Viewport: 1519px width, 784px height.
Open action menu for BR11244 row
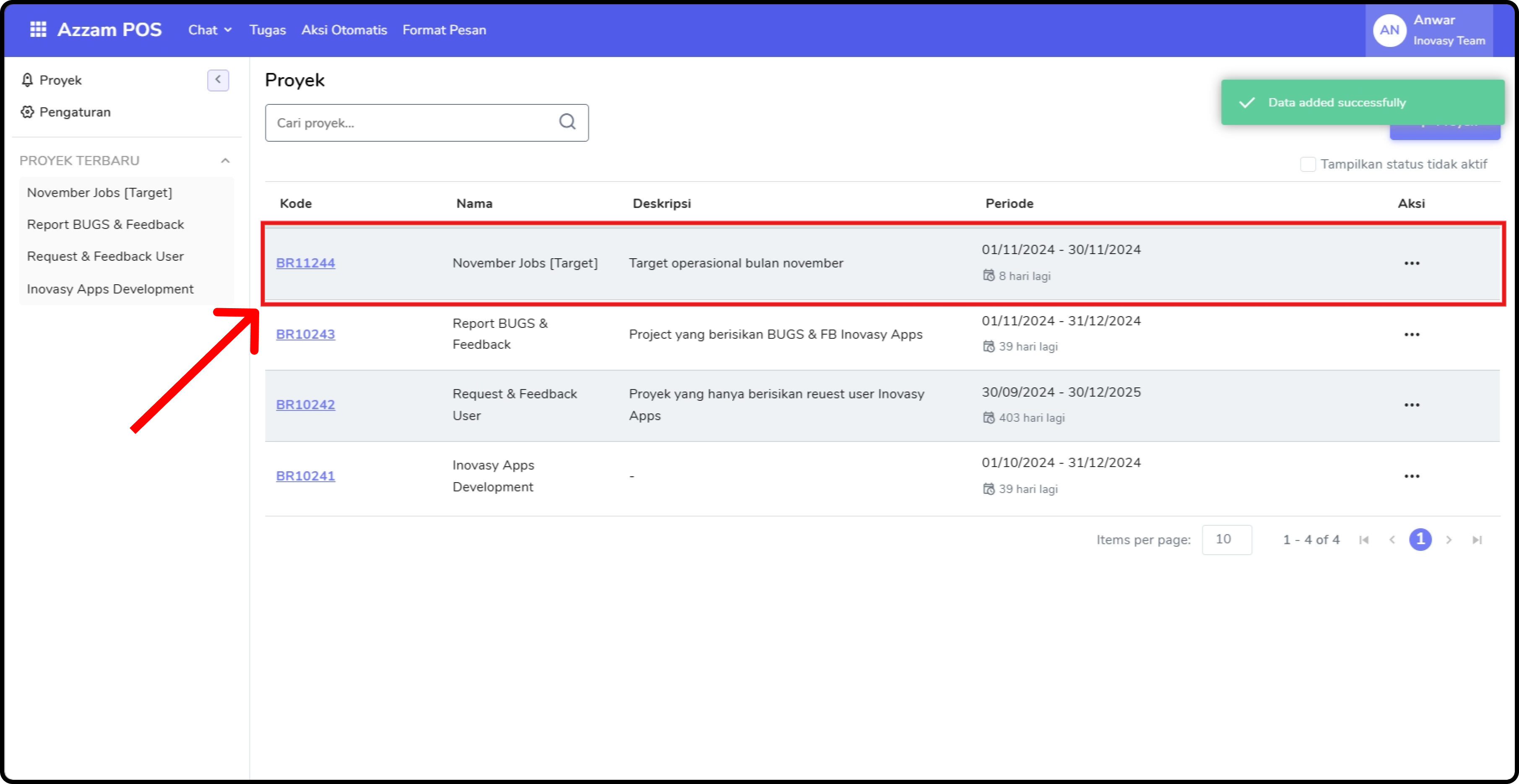tap(1411, 263)
